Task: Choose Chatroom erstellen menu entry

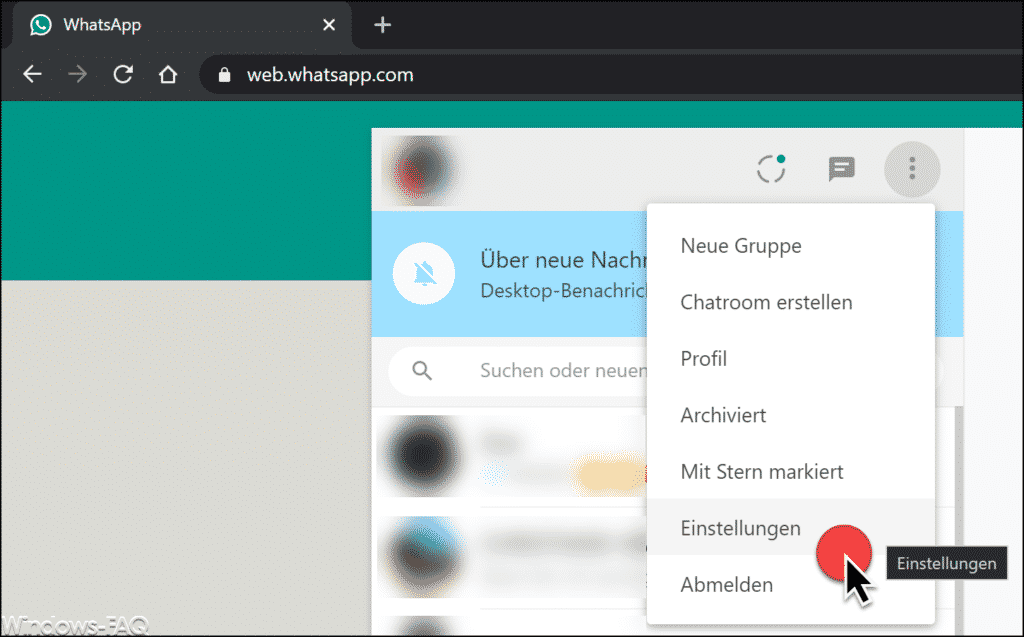Action: pyautogui.click(x=791, y=302)
